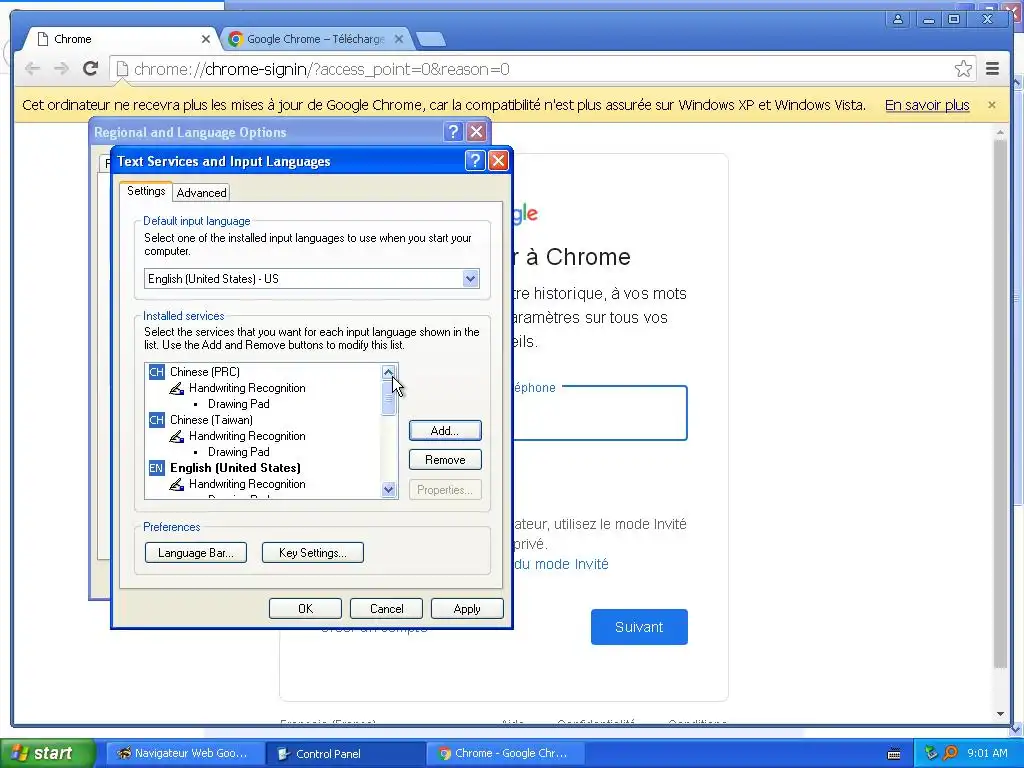Click the installed services scrollbar thumb

(x=389, y=398)
